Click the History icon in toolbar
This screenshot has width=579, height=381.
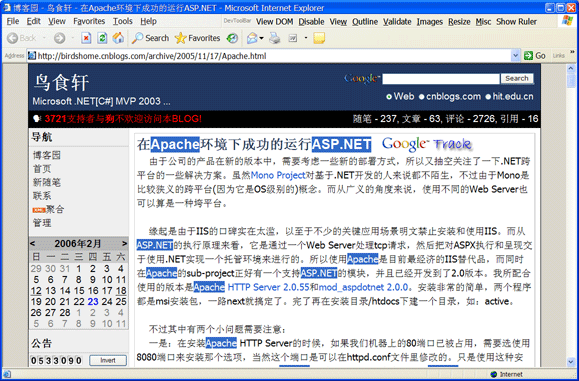point(232,38)
